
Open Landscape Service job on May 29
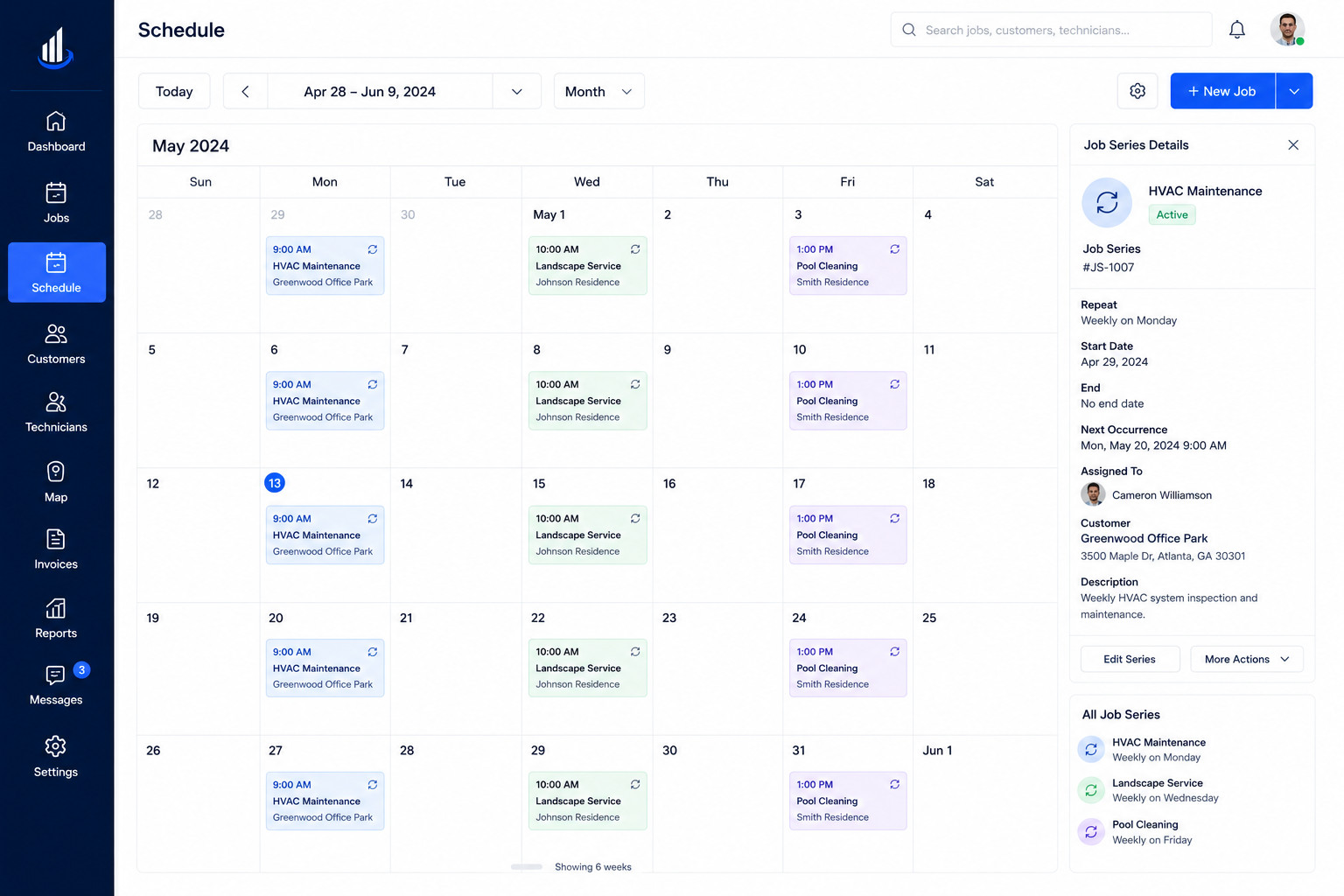point(587,801)
